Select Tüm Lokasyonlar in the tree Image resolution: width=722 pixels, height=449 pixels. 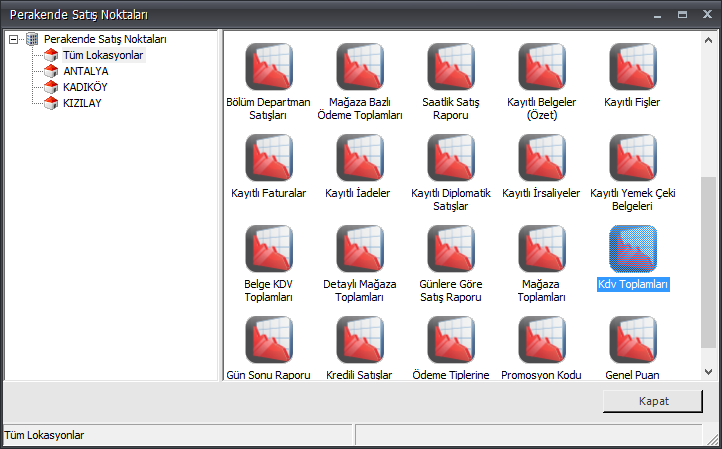pyautogui.click(x=103, y=55)
